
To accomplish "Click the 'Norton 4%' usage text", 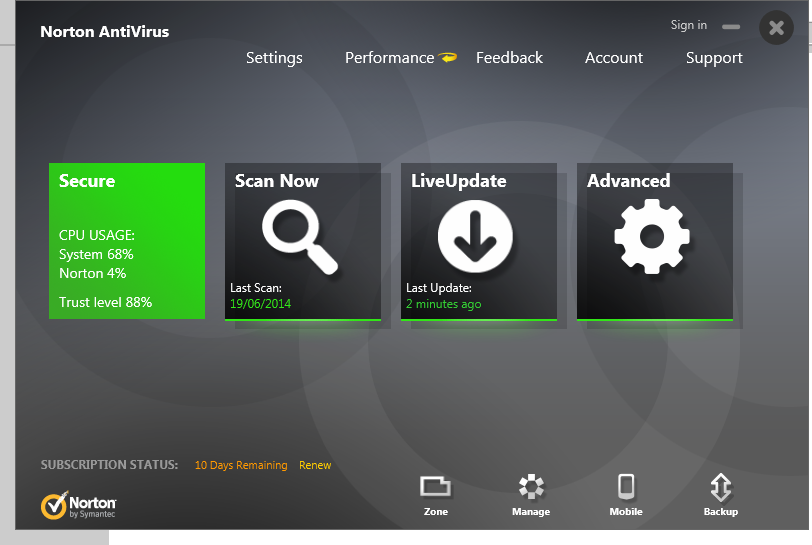I will coord(92,273).
